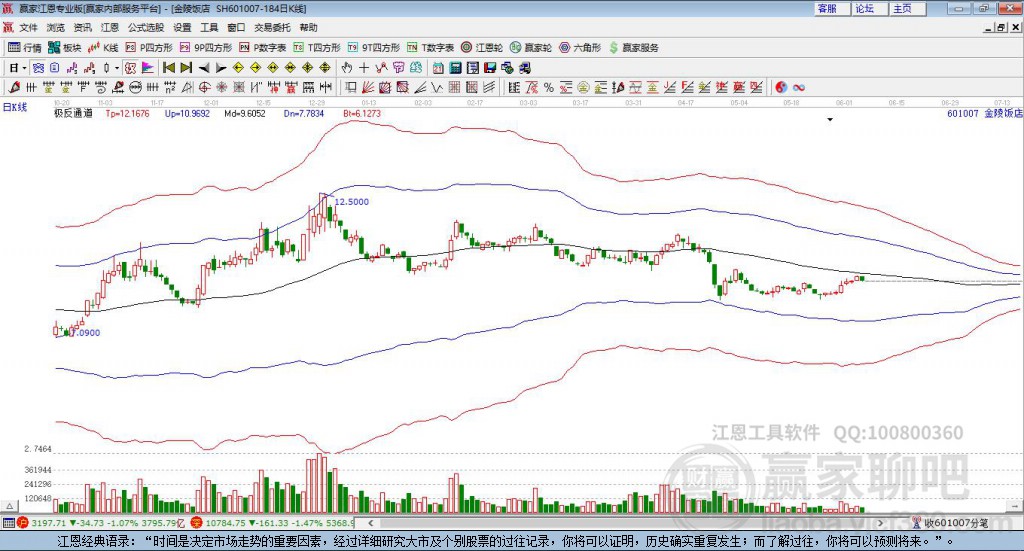Open the P数字表 tool
Image resolution: width=1024 pixels, height=551 pixels.
coord(263,48)
